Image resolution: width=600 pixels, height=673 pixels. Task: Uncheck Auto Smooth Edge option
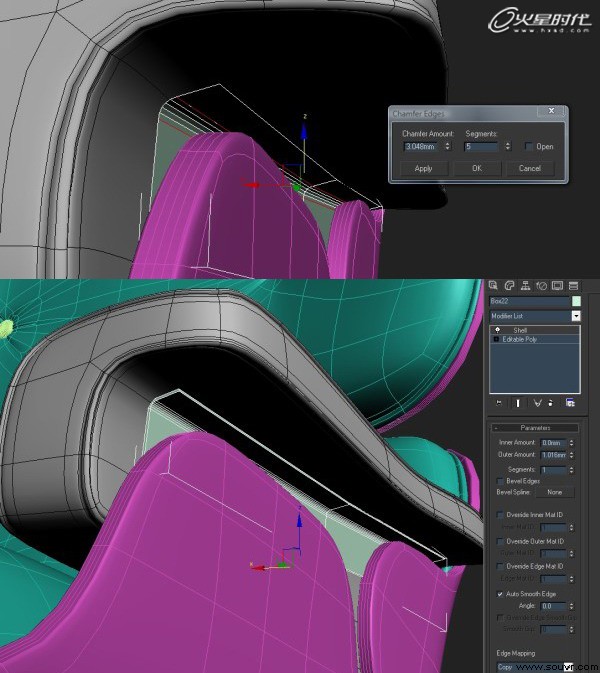point(500,594)
